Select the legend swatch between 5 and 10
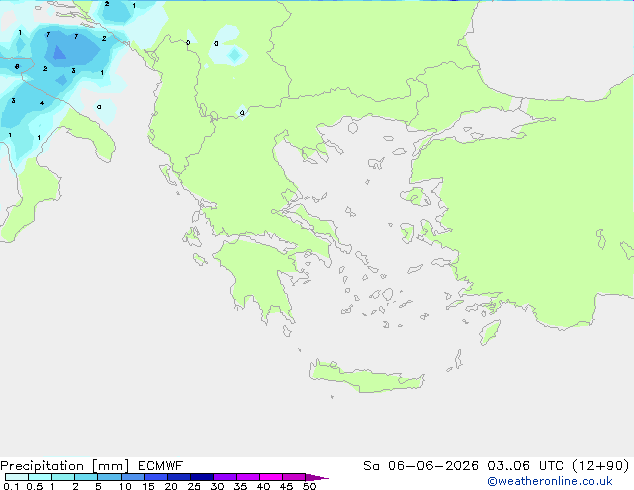 [109, 477]
